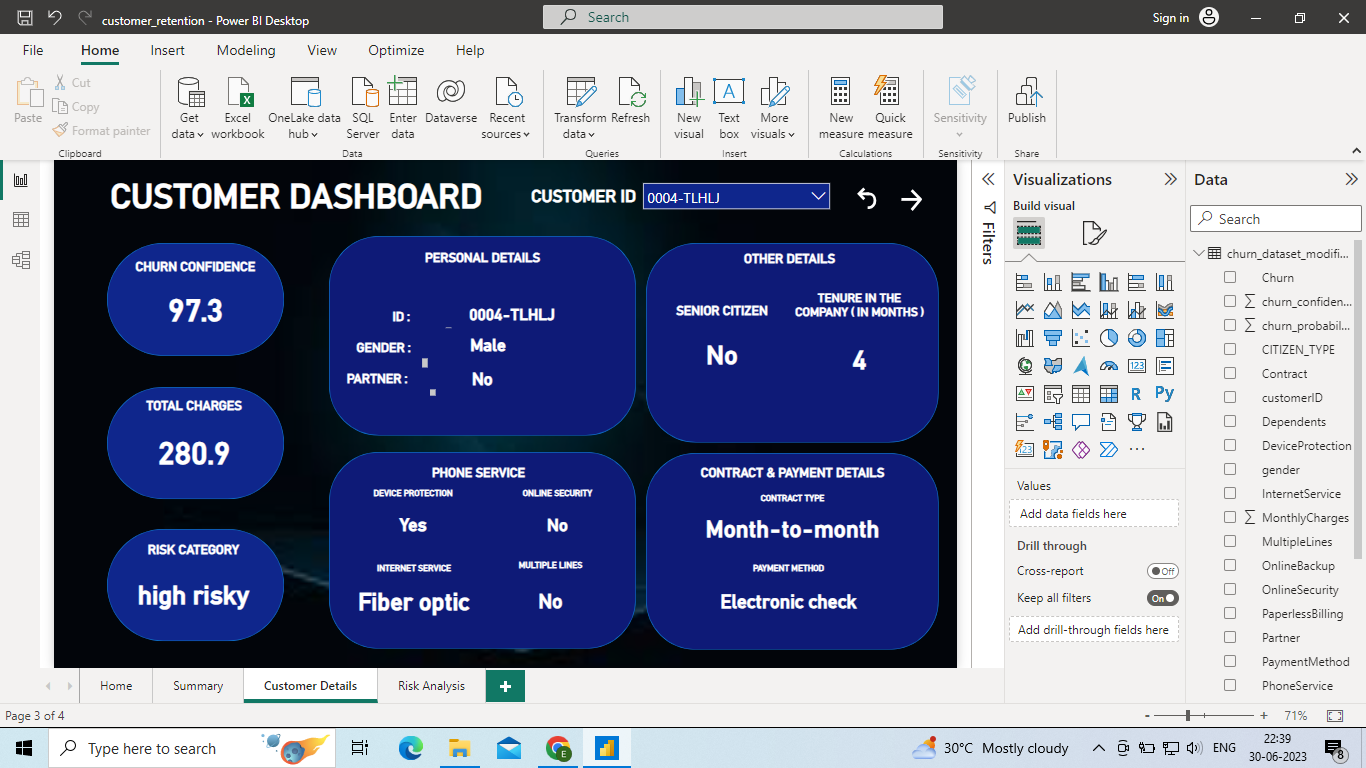This screenshot has width=1366, height=768.
Task: Select the Python visual icon
Action: (1164, 393)
